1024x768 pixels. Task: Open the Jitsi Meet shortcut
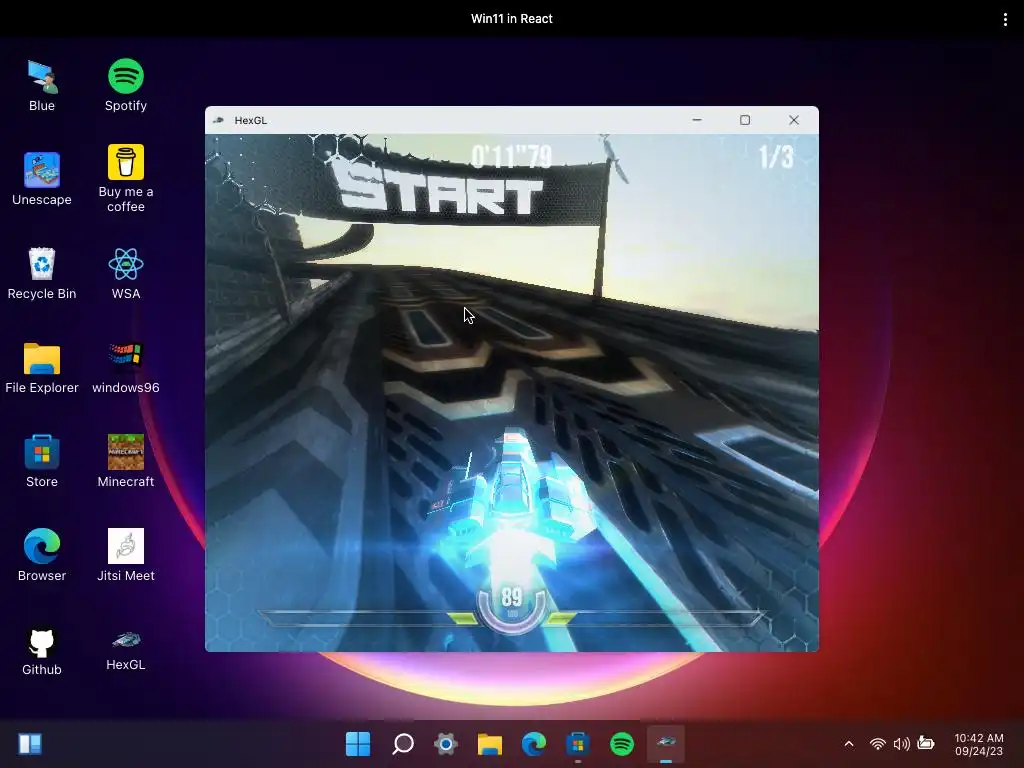[125, 556]
